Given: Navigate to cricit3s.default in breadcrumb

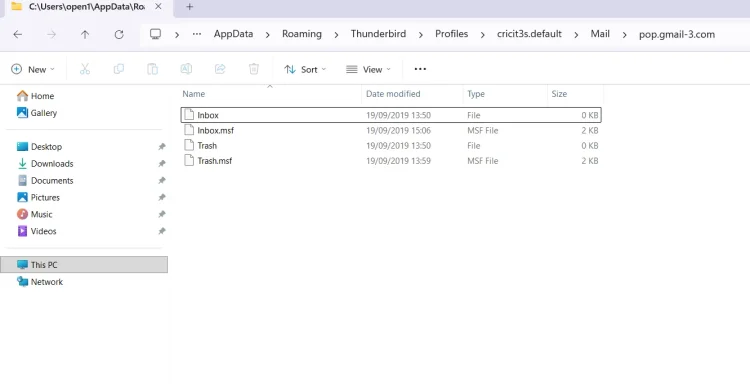Looking at the screenshot, I should coord(529,34).
